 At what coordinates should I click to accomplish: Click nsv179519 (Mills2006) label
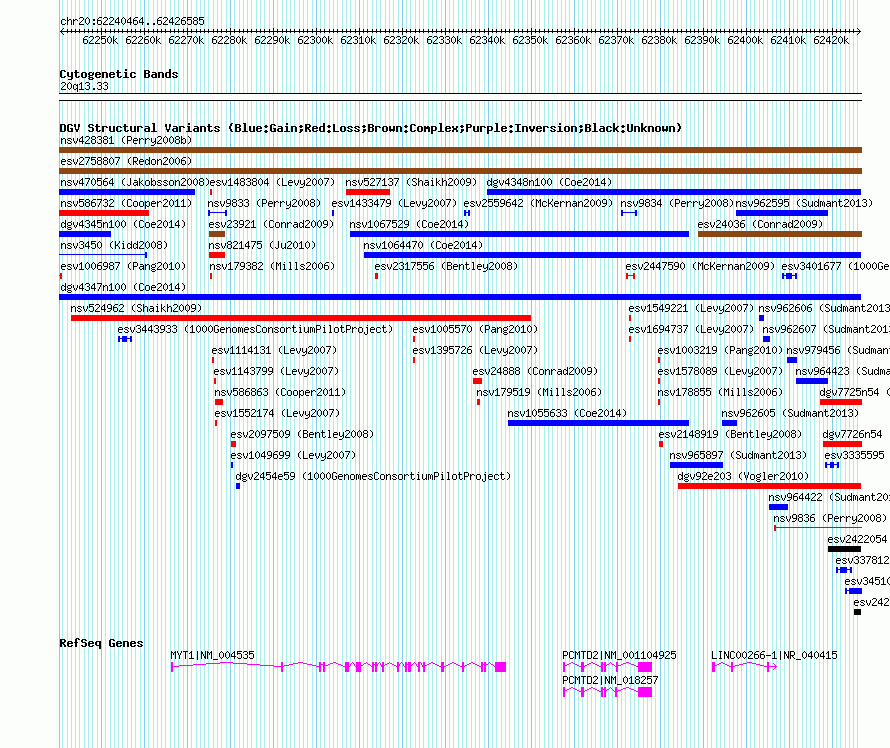tap(539, 392)
